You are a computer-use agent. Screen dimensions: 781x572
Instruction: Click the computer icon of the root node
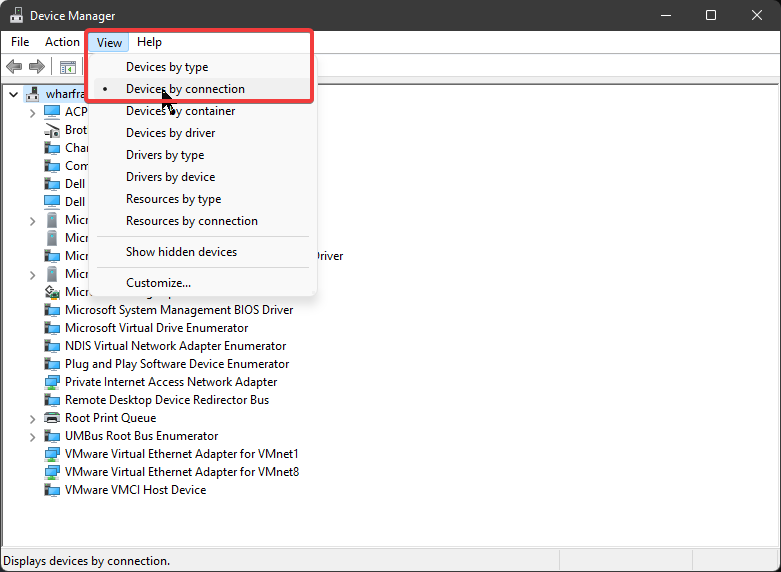33,94
